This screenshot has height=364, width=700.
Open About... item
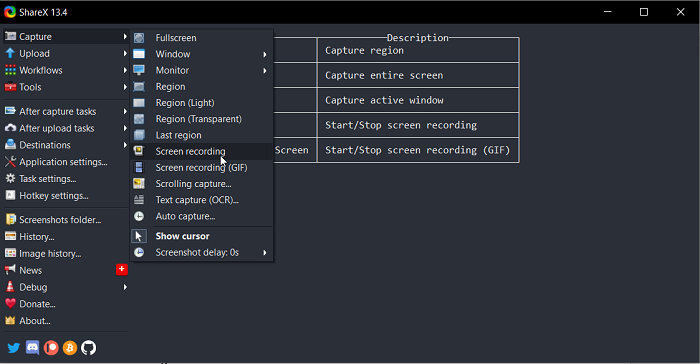66,321
